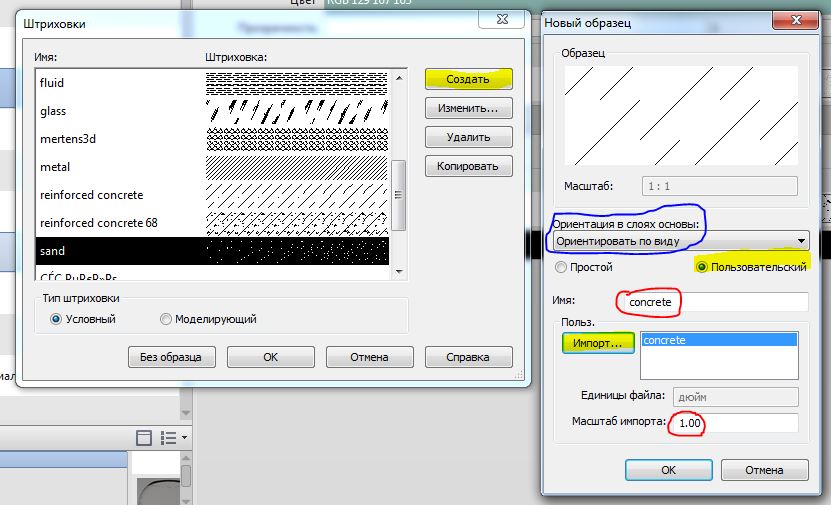Click the Масштаб field showing 1 : 1
Screen dimensions: 831x505
click(x=720, y=186)
